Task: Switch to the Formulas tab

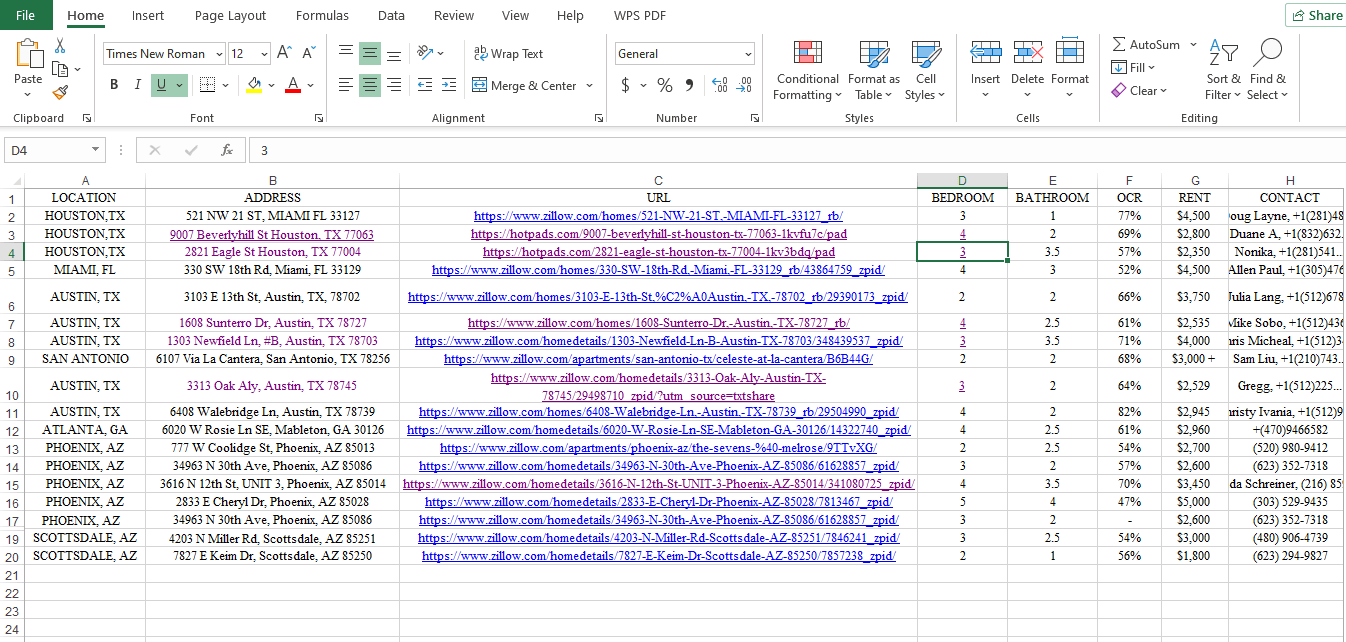Action: 322,15
